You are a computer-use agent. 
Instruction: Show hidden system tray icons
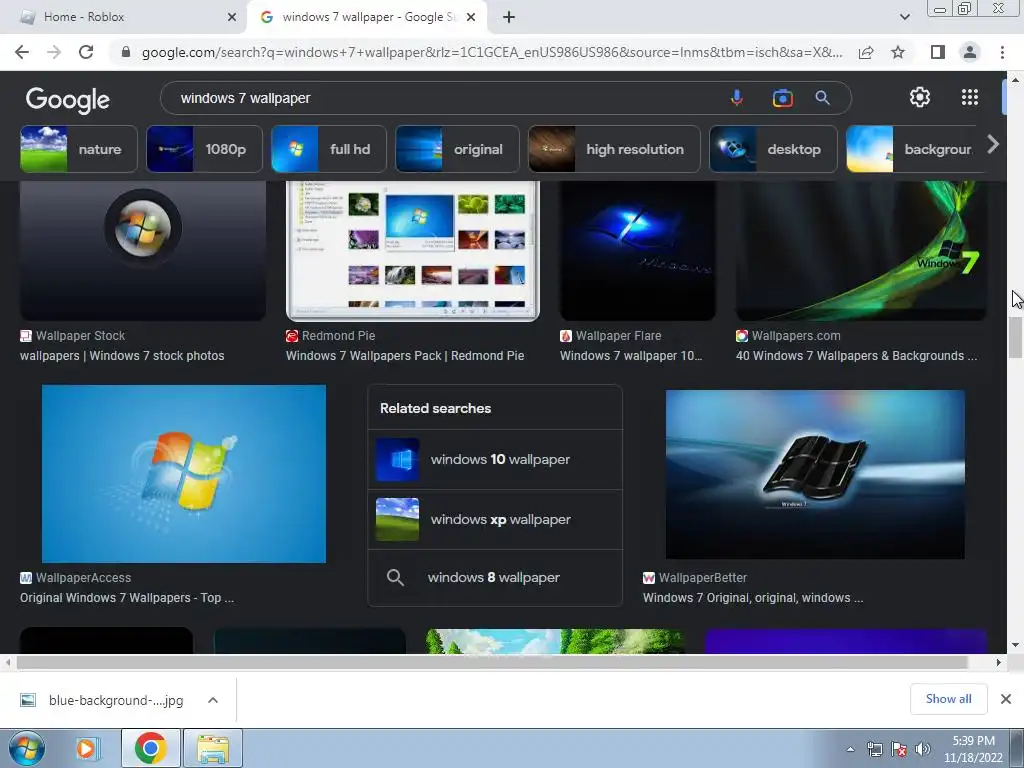coord(850,749)
